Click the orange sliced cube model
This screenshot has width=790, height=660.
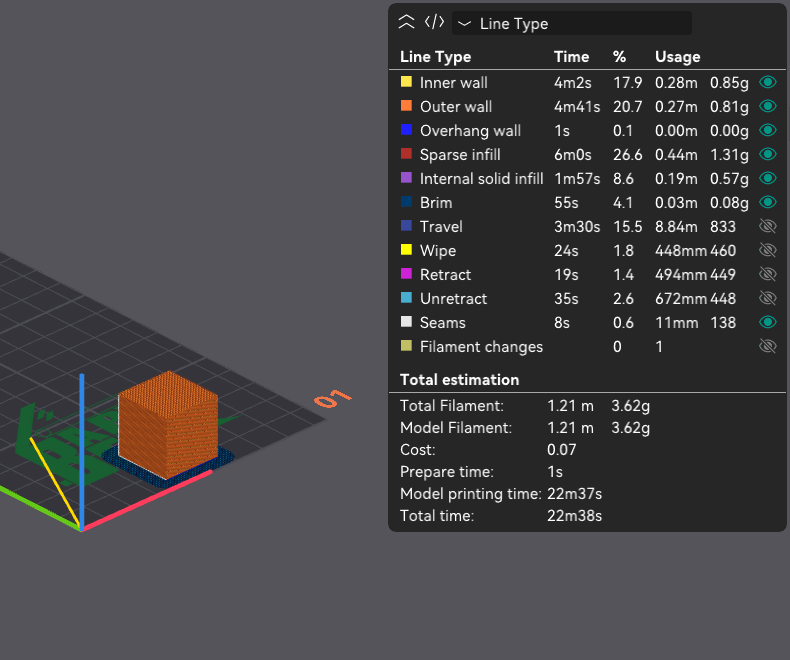pyautogui.click(x=168, y=424)
